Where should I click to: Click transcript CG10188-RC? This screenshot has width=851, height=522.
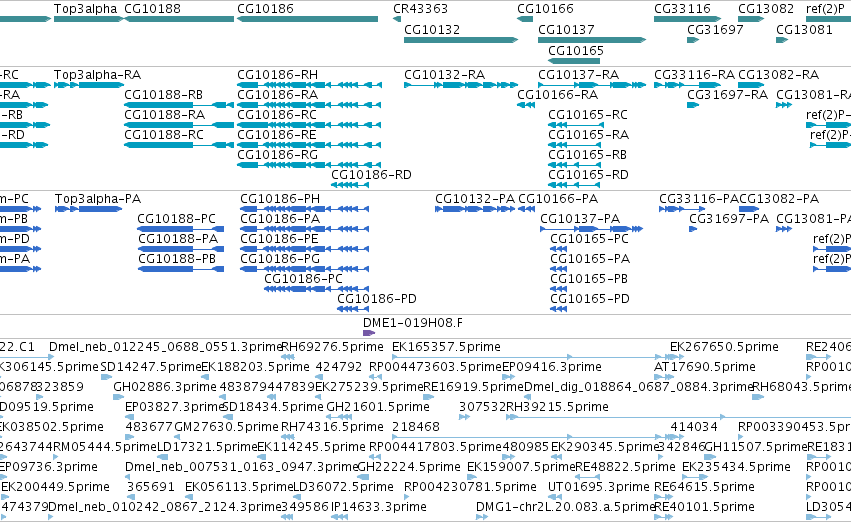coord(164,135)
